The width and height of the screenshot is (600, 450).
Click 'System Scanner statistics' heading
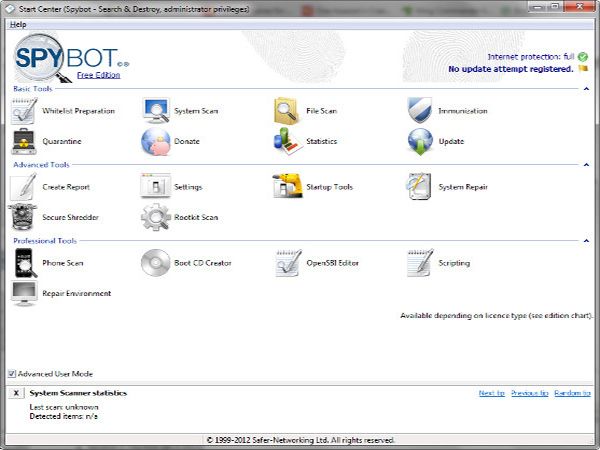point(78,393)
